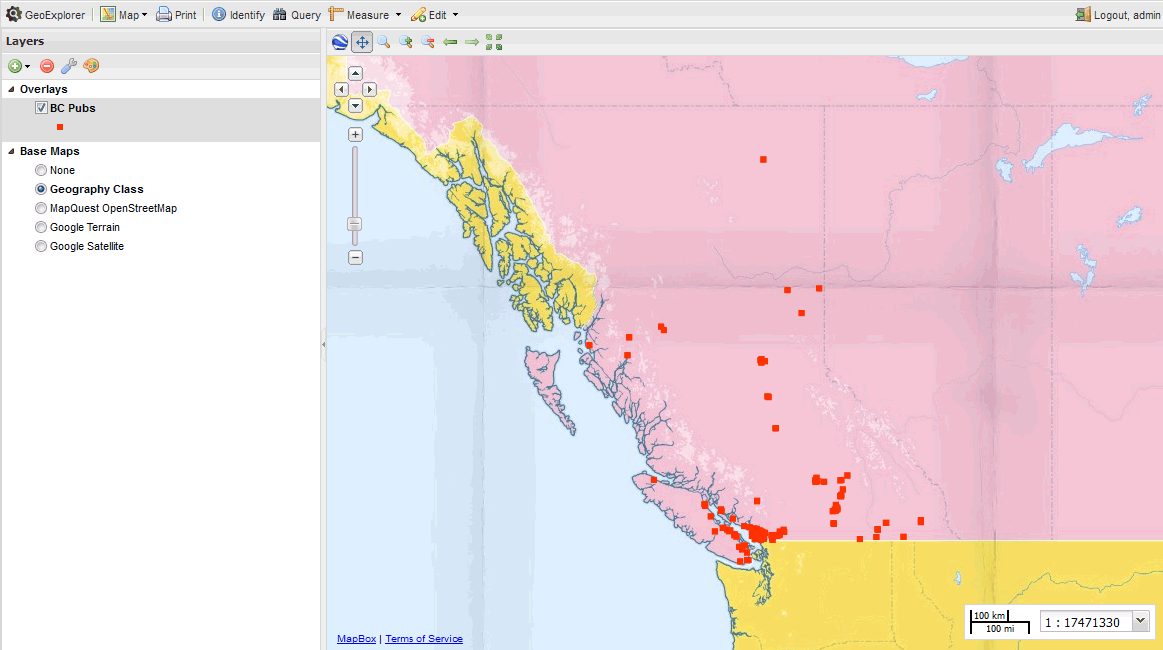Select the Pan map tool

click(362, 42)
